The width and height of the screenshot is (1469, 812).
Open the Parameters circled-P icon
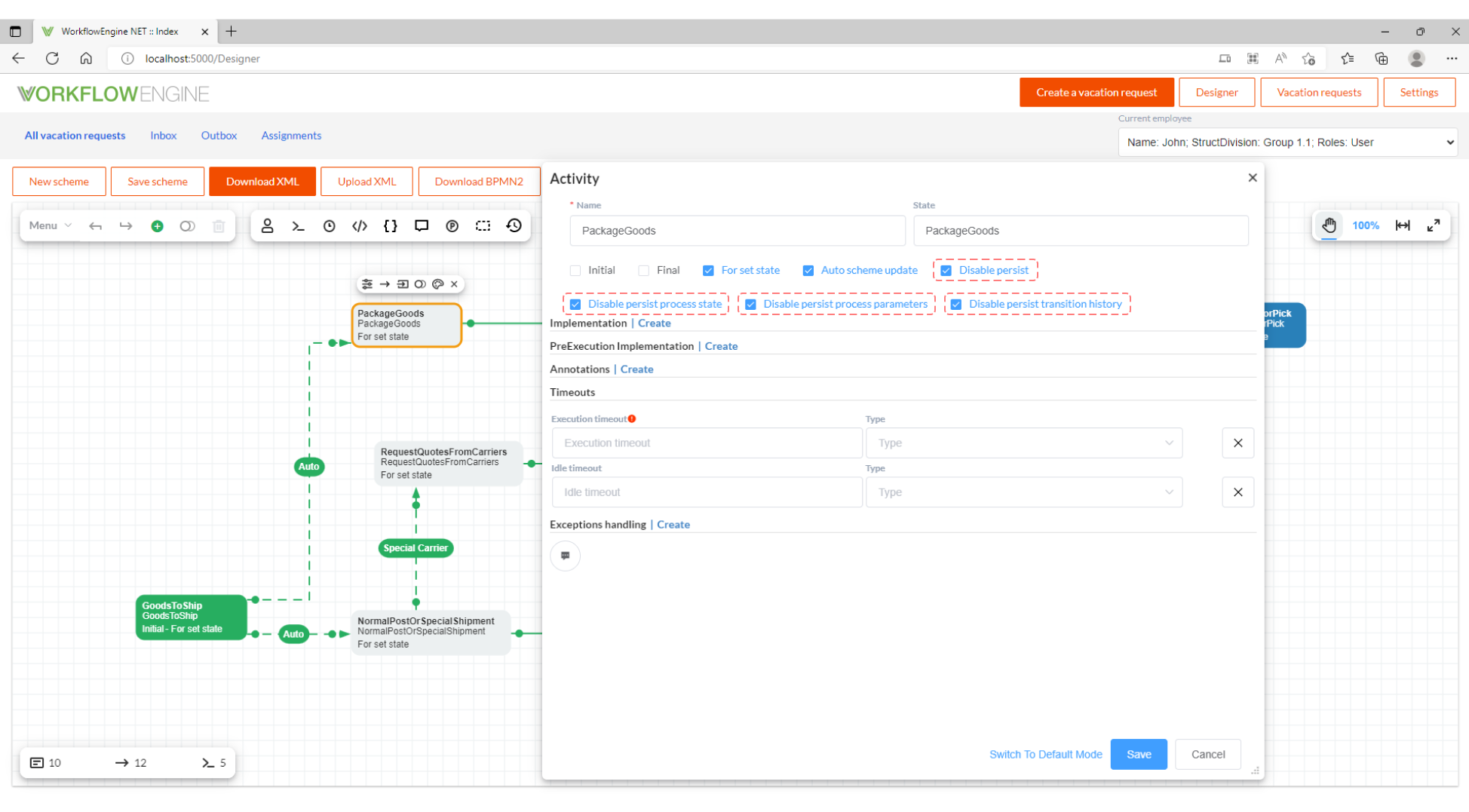coord(452,225)
